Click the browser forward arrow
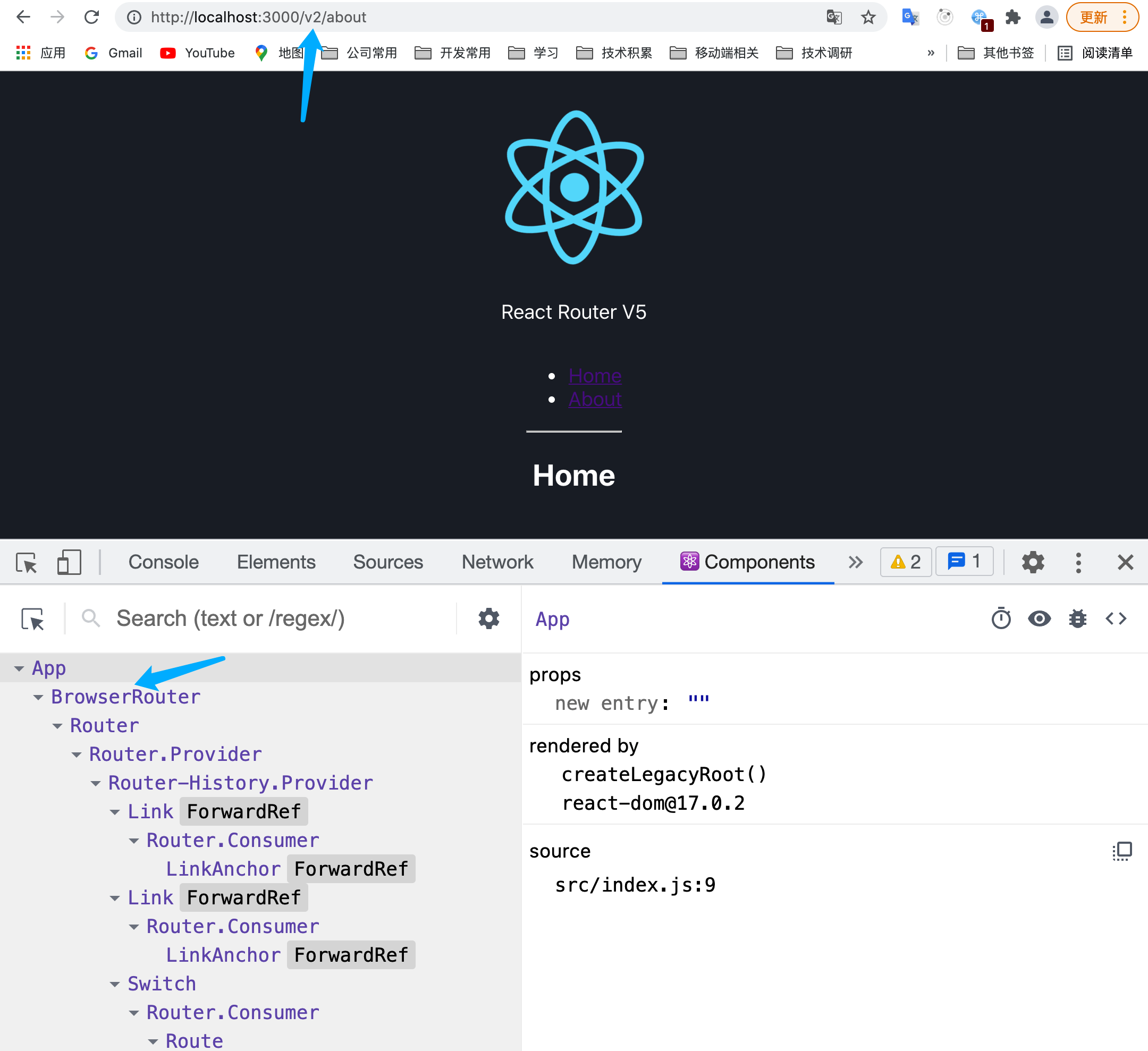The height and width of the screenshot is (1051, 1148). [x=57, y=17]
